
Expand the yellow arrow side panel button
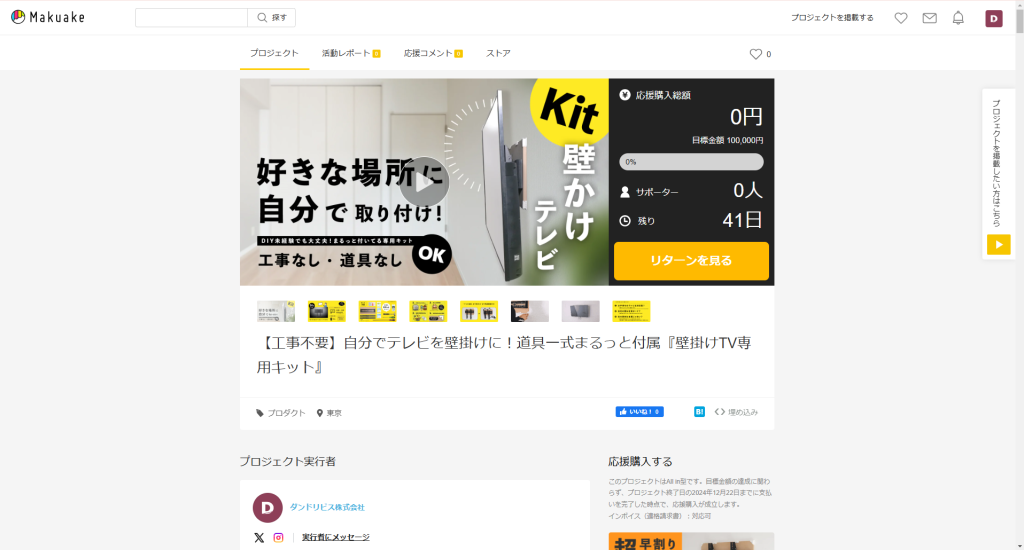tap(999, 245)
